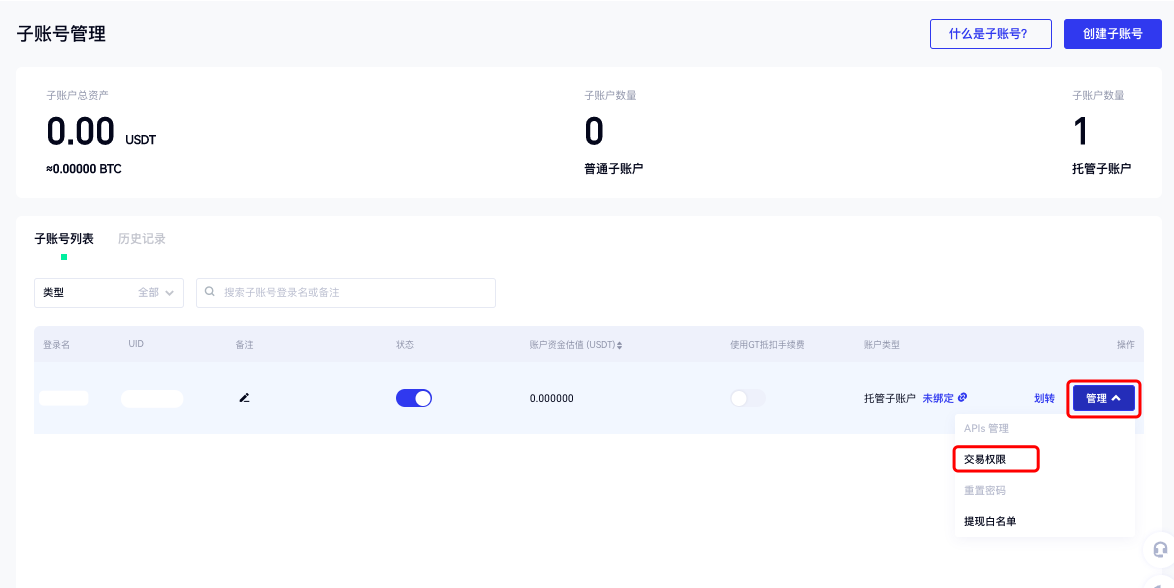Viewport: 1174px width, 588px height.
Task: Click the magnifier icon in search box
Action: click(210, 293)
